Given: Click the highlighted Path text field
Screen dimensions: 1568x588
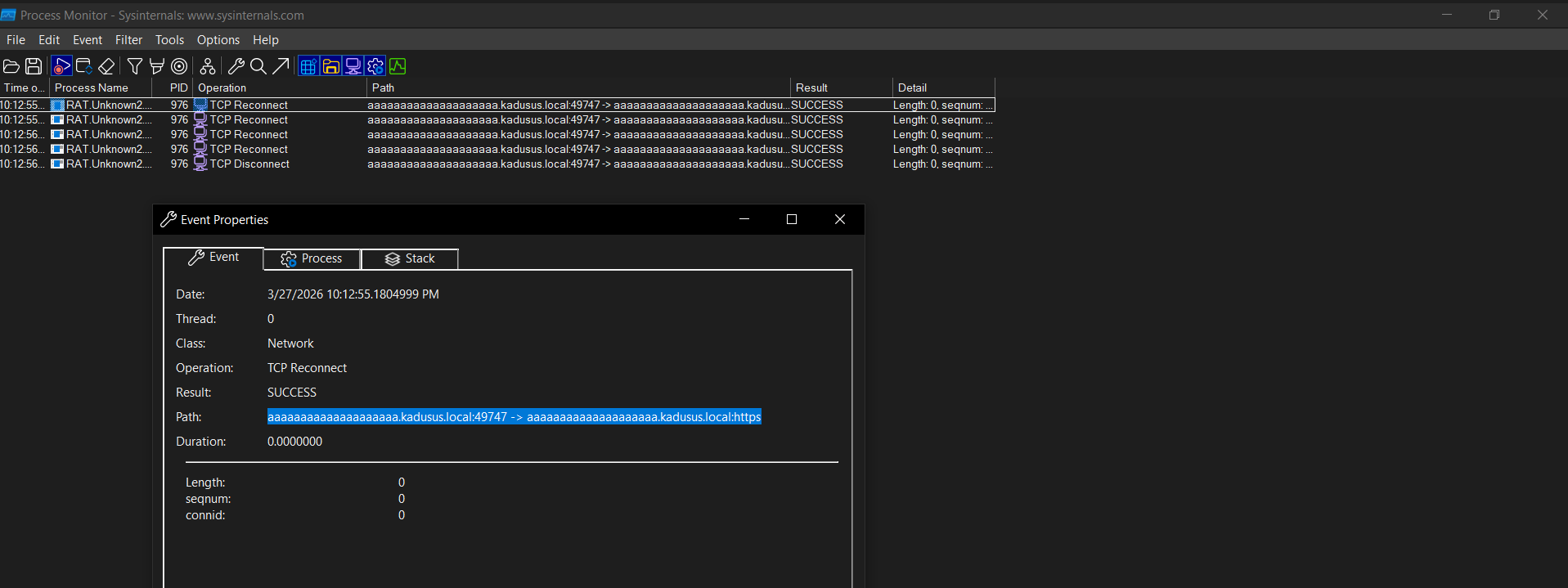Looking at the screenshot, I should click(514, 417).
